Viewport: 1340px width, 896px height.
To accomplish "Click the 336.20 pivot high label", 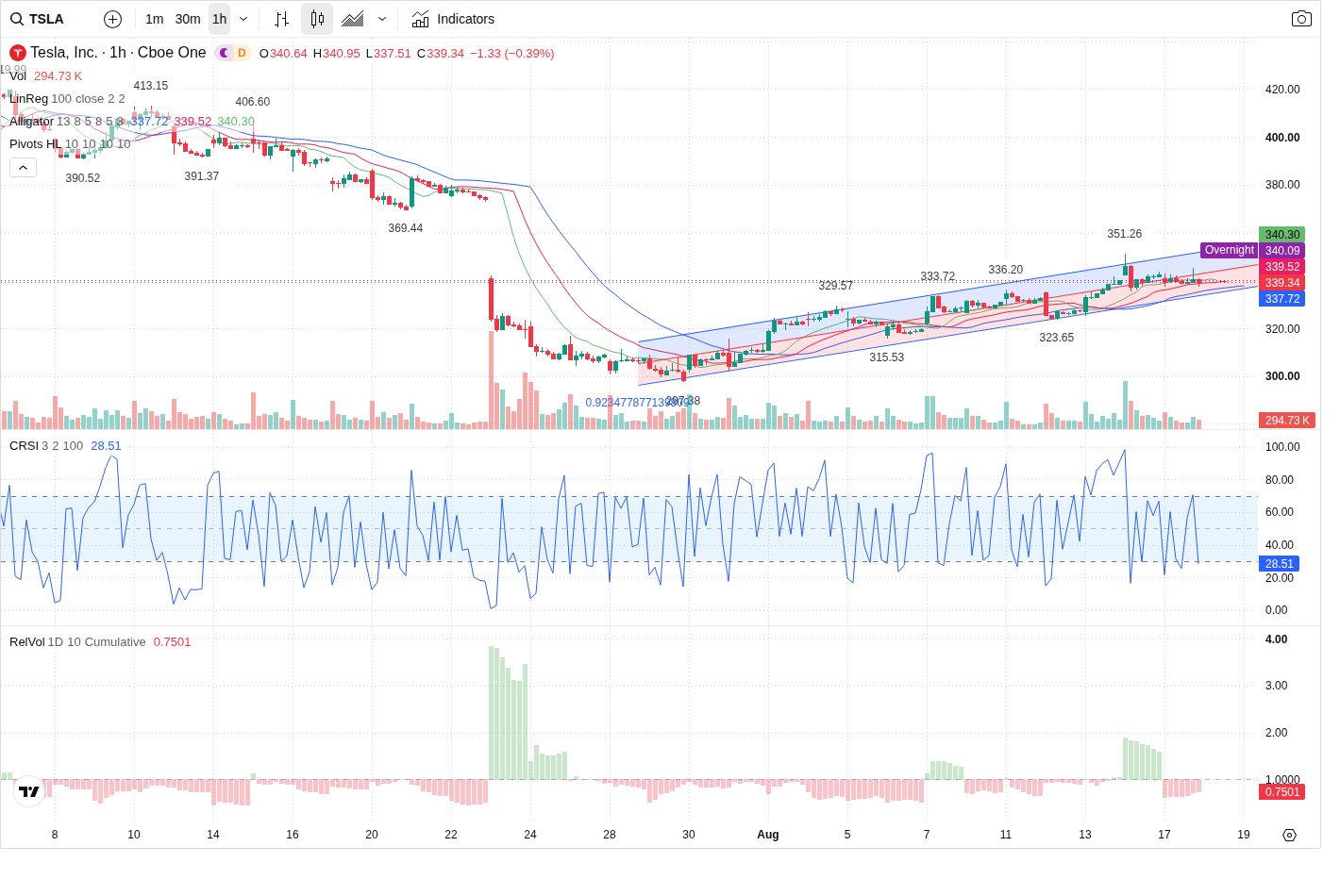I will (x=1006, y=270).
